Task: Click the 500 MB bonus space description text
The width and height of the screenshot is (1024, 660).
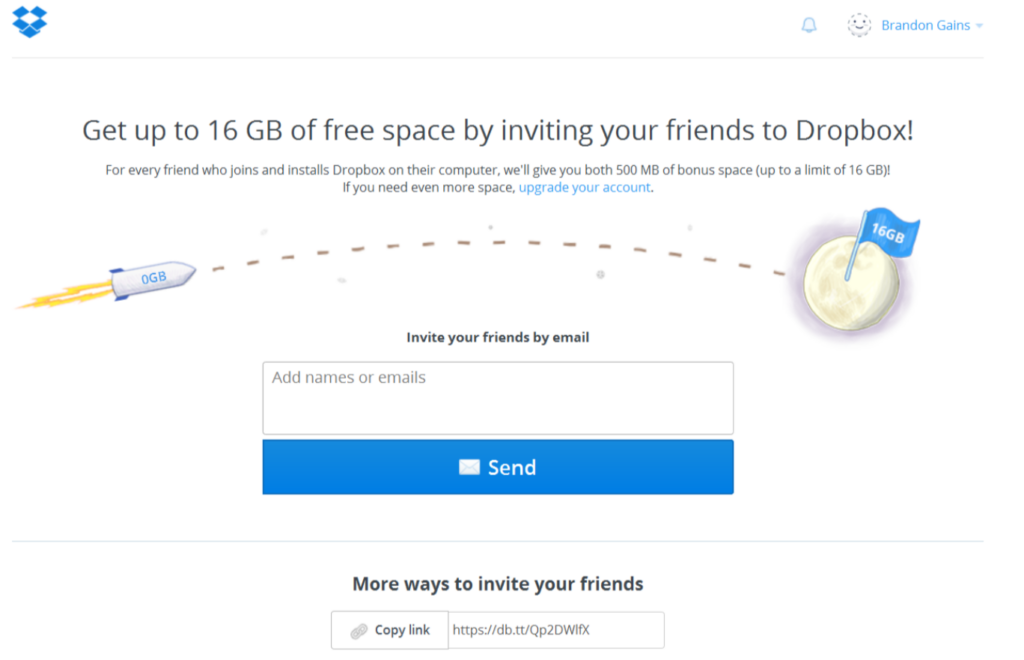Action: pyautogui.click(x=498, y=170)
